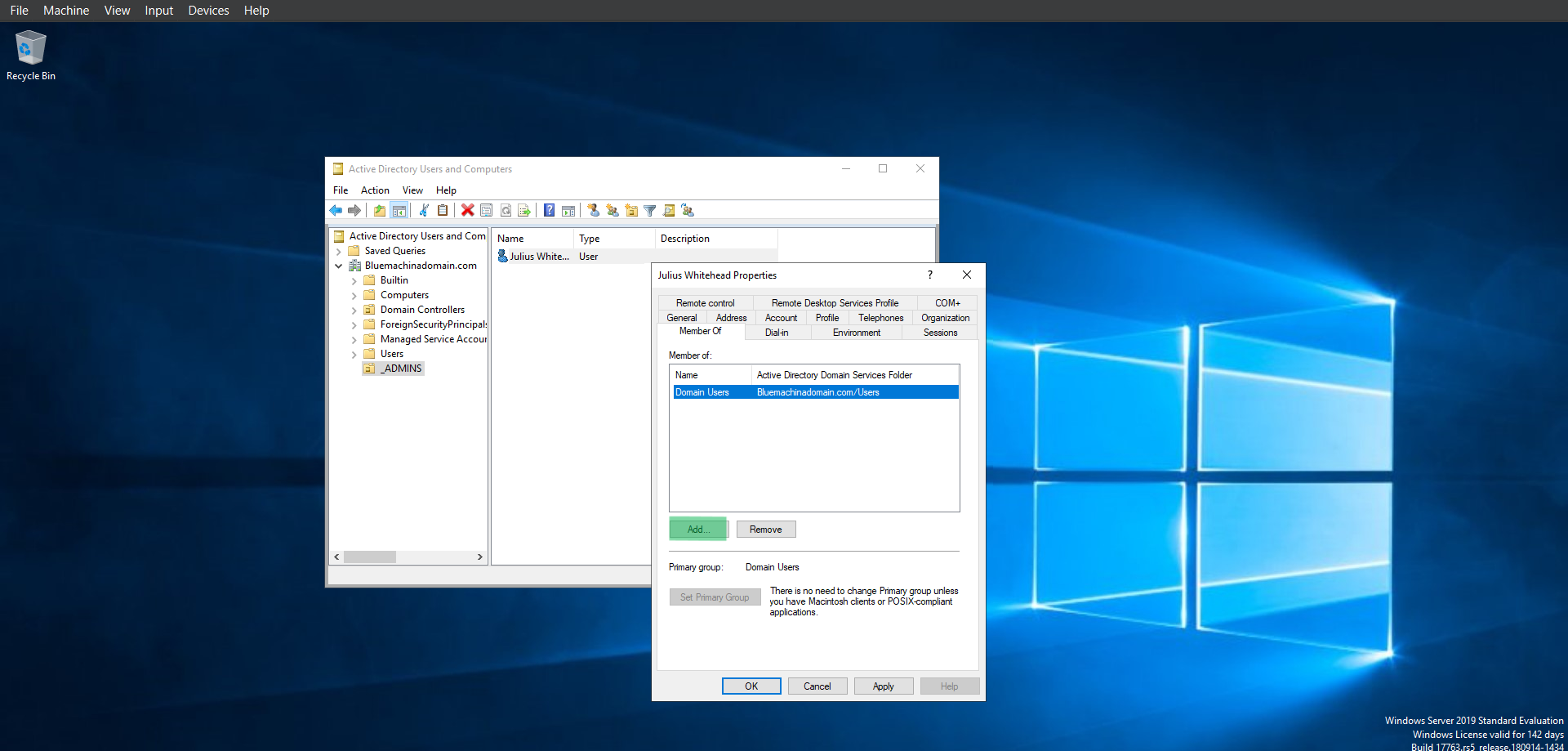Open the ADUC File menu
Image resolution: width=1568 pixels, height=751 pixels.
341,190
